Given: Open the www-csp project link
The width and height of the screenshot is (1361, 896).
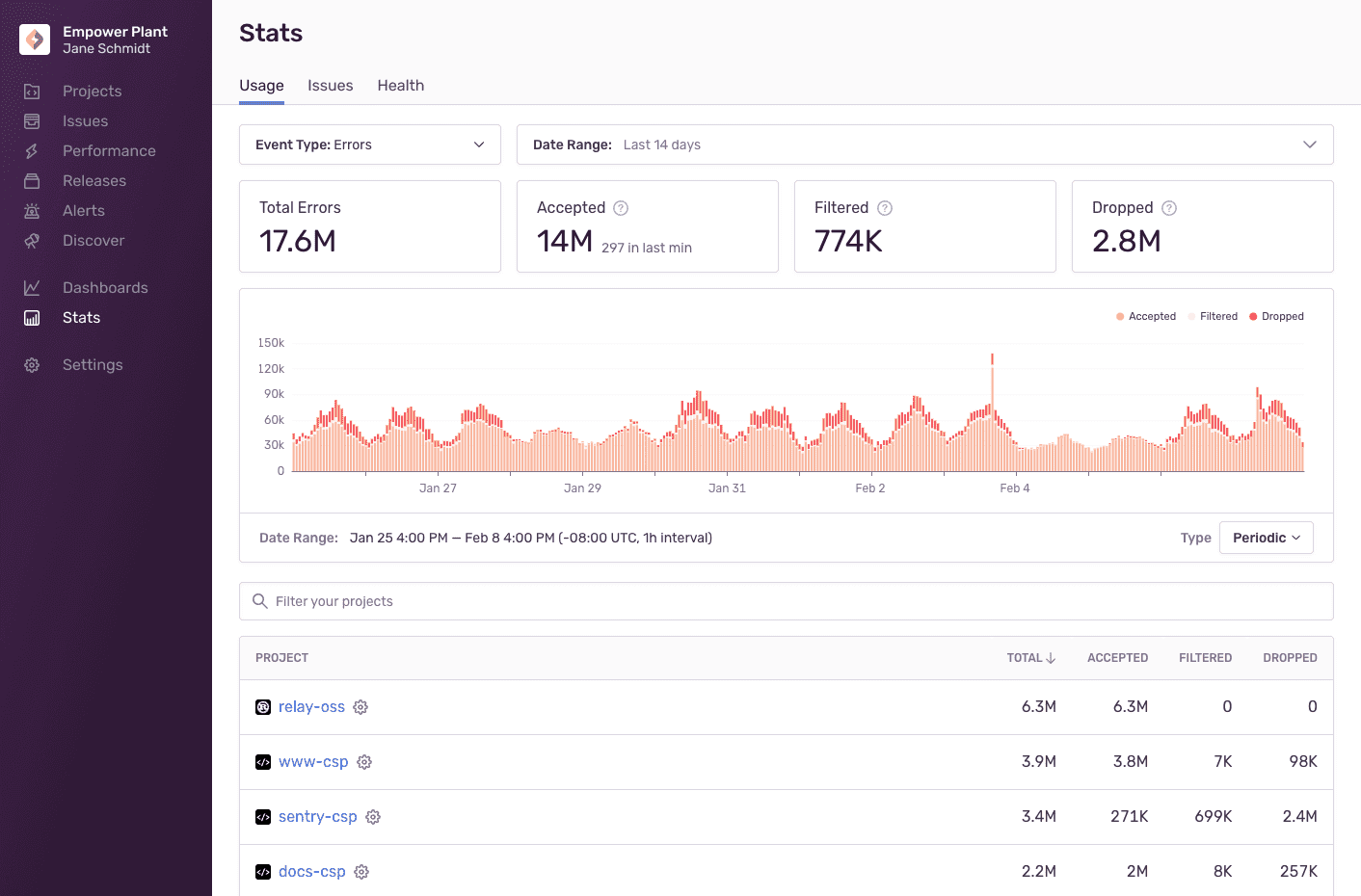Looking at the screenshot, I should (312, 761).
